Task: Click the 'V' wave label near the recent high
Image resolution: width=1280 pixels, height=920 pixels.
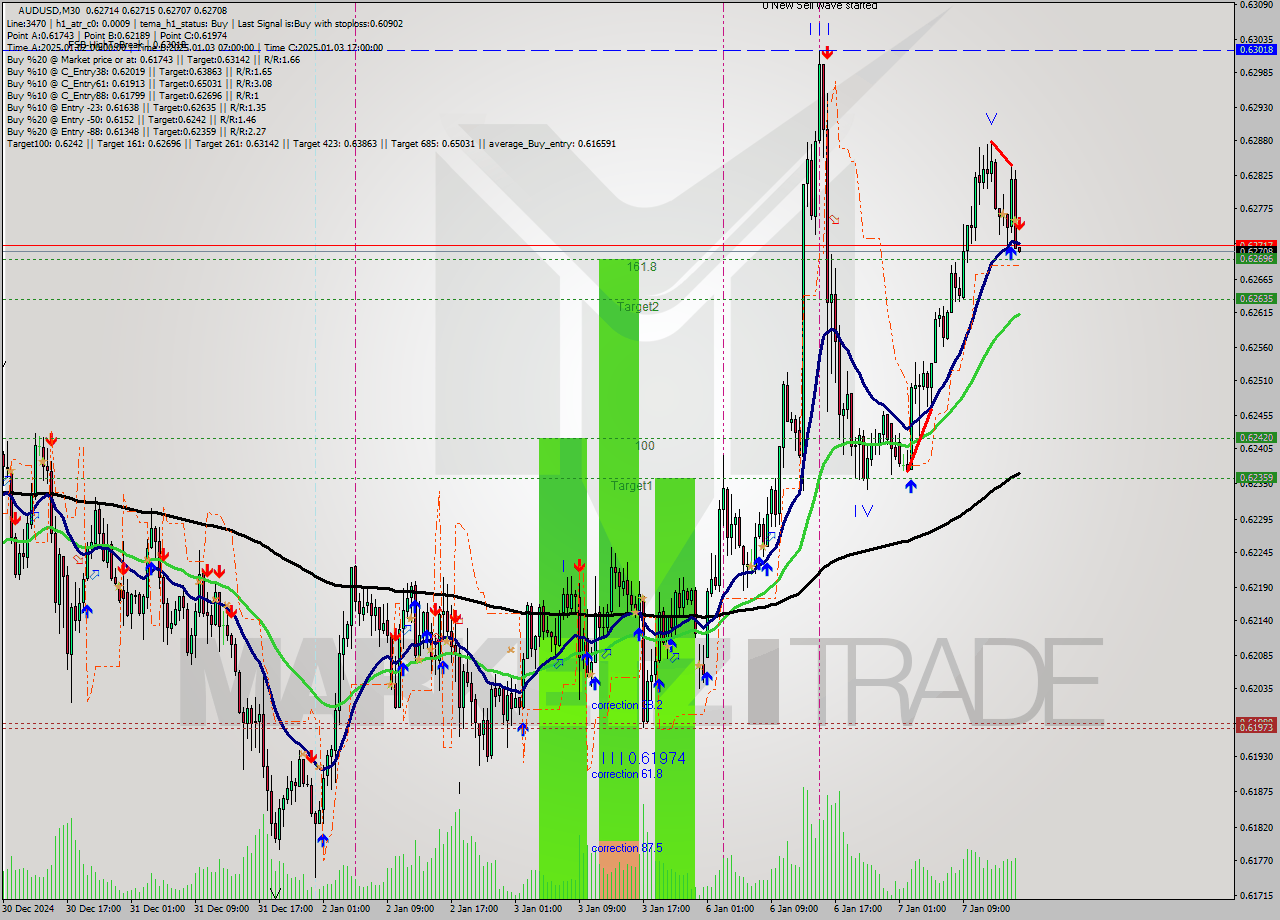Action: [990, 119]
